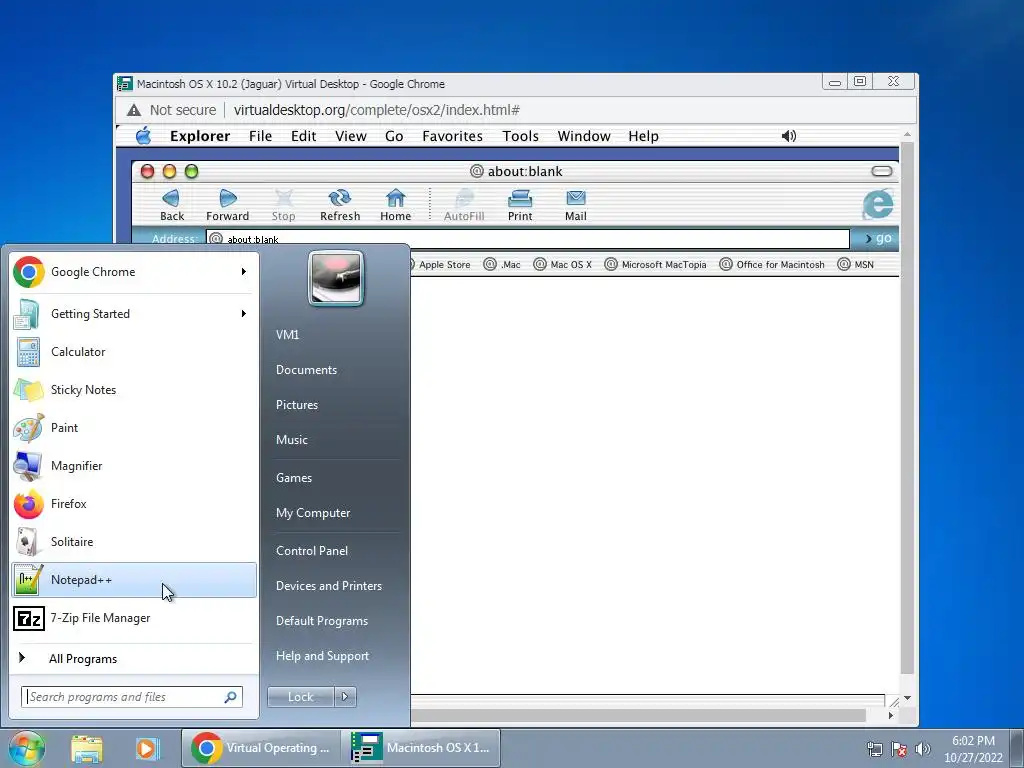This screenshot has height=768, width=1024.
Task: Open Documents from Start menu
Action: (306, 370)
